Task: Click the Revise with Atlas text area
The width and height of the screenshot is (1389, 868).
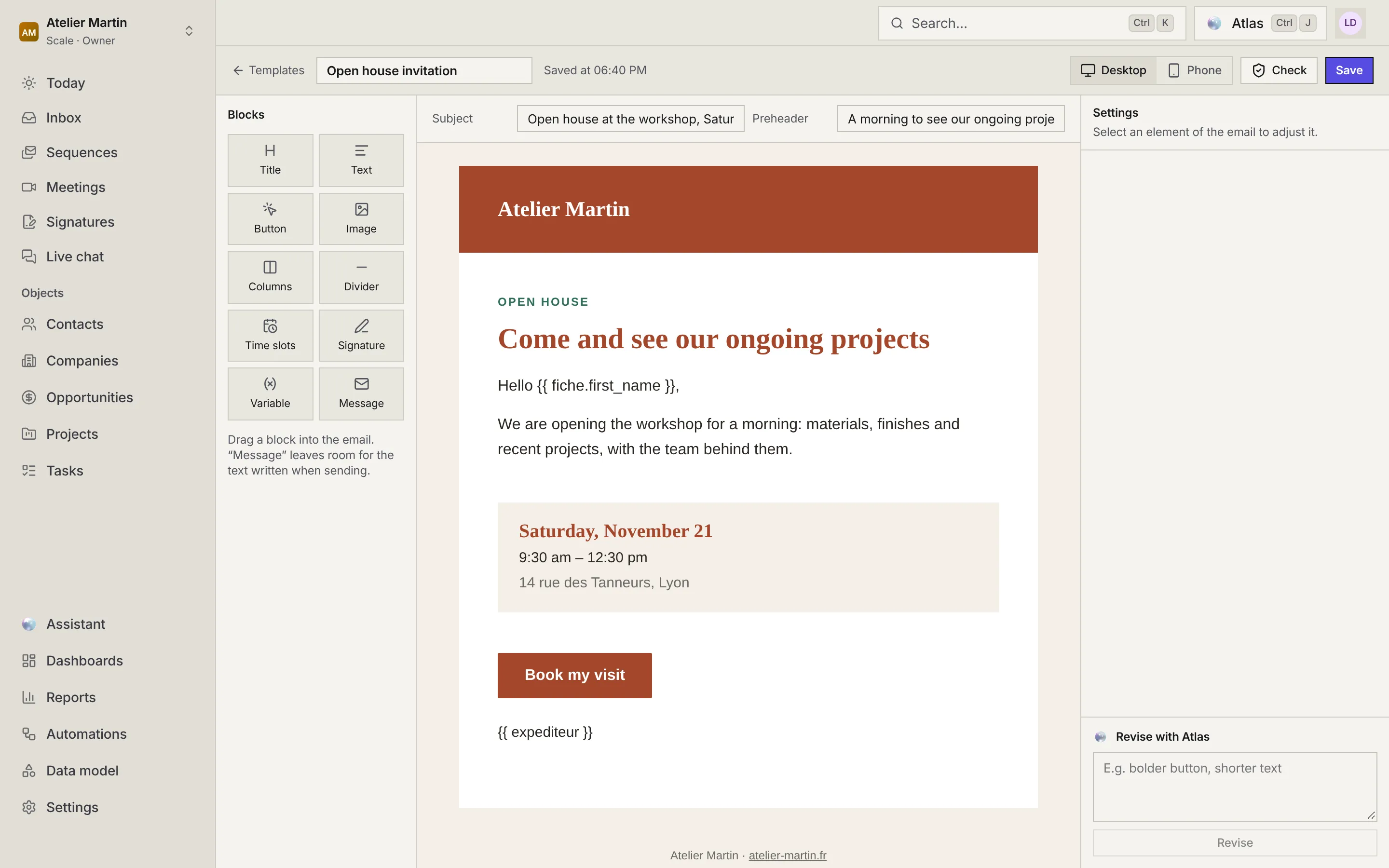Action: [x=1235, y=787]
